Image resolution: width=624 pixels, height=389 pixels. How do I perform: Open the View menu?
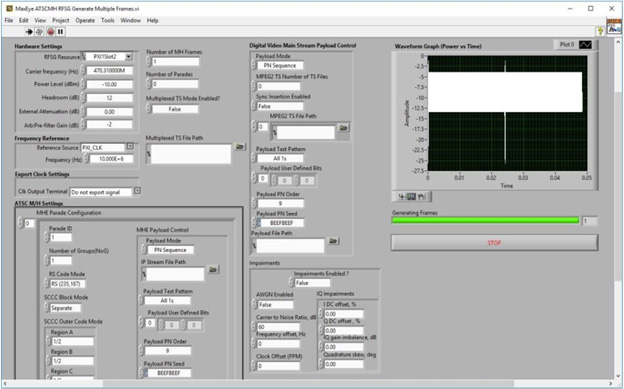[40, 20]
